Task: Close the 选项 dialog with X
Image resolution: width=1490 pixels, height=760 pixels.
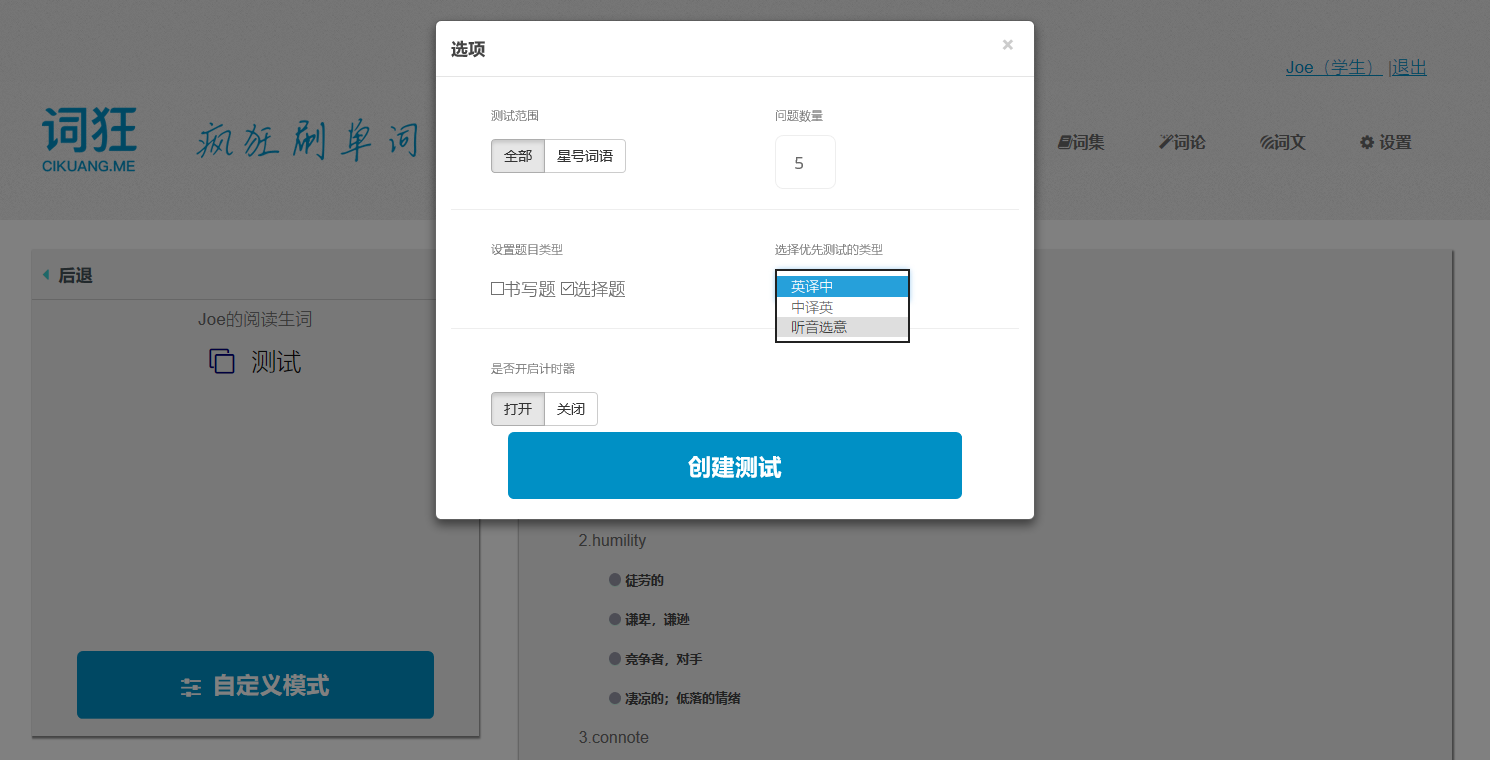Action: [x=1007, y=45]
